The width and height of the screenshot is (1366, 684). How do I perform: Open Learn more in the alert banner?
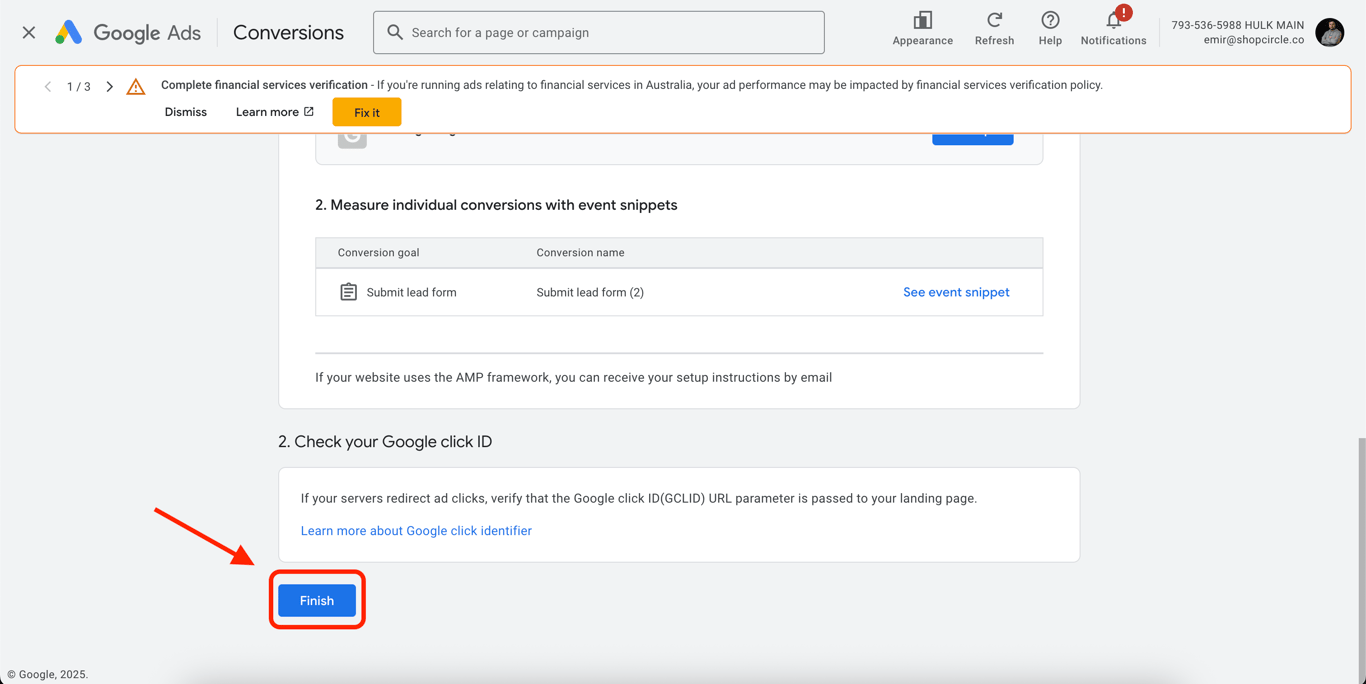click(x=274, y=112)
